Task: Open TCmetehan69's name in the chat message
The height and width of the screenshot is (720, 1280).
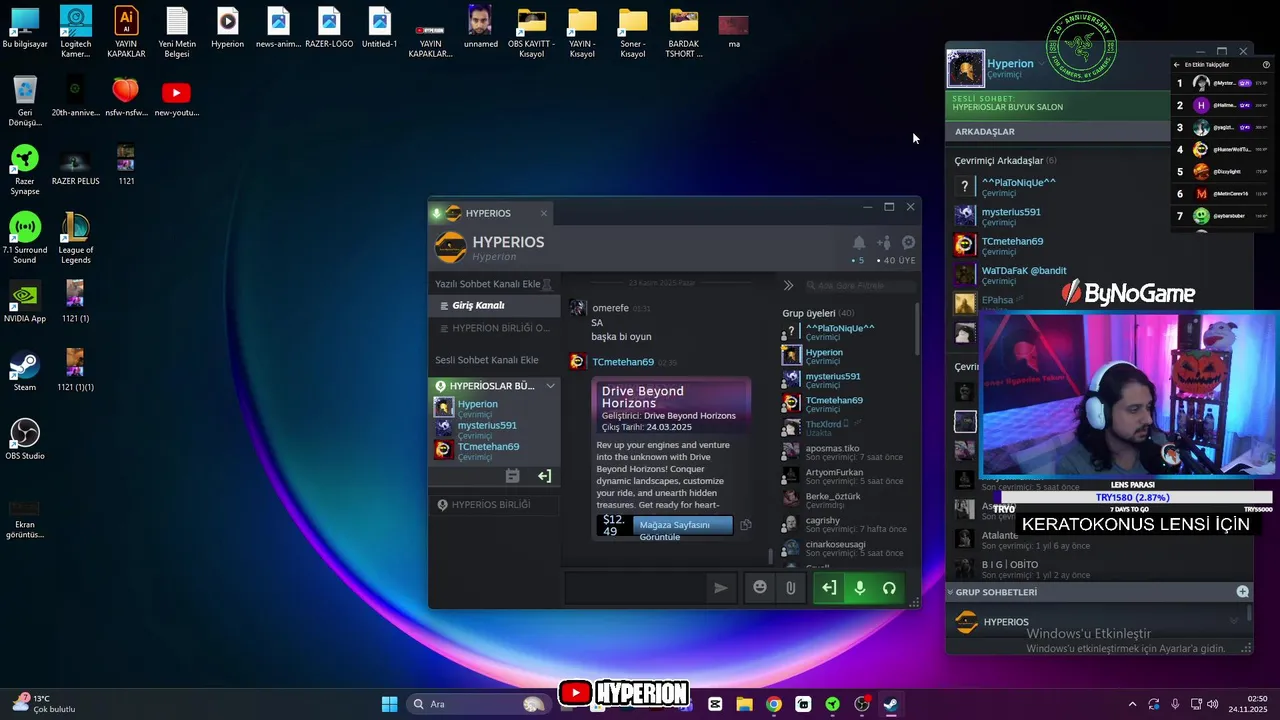Action: click(623, 362)
